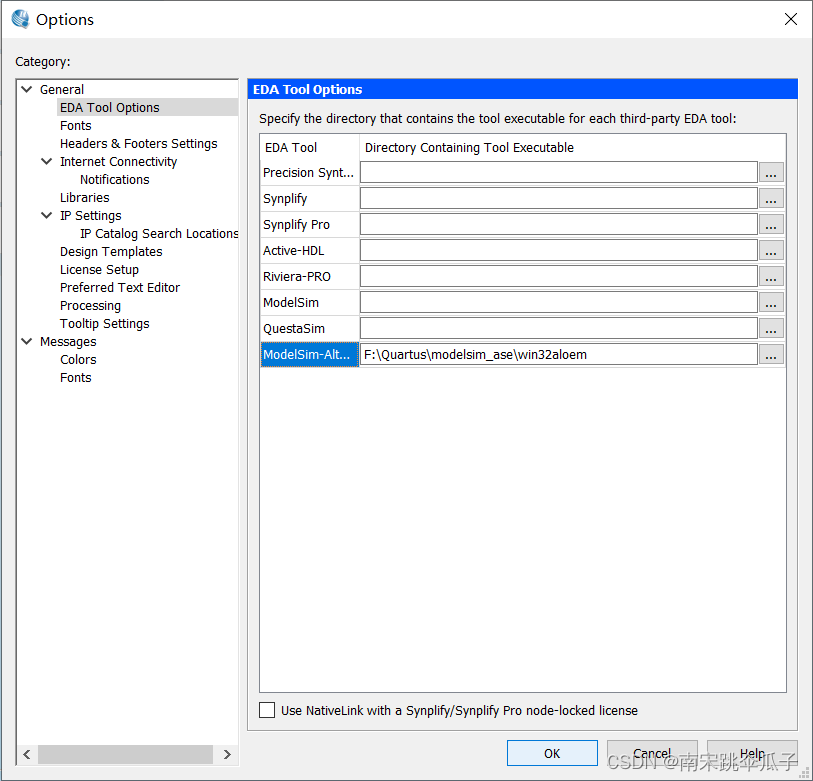Close the Options dialog
The width and height of the screenshot is (813, 781).
click(x=791, y=19)
